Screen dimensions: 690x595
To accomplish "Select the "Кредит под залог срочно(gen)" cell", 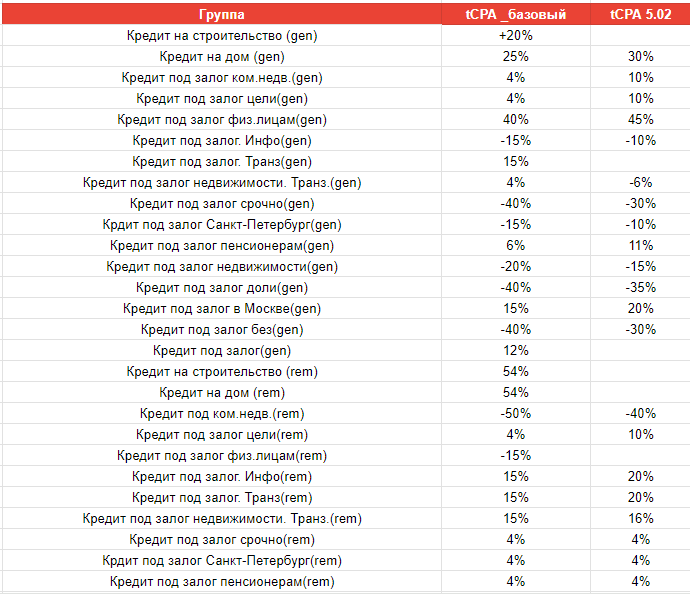I will click(x=222, y=204).
